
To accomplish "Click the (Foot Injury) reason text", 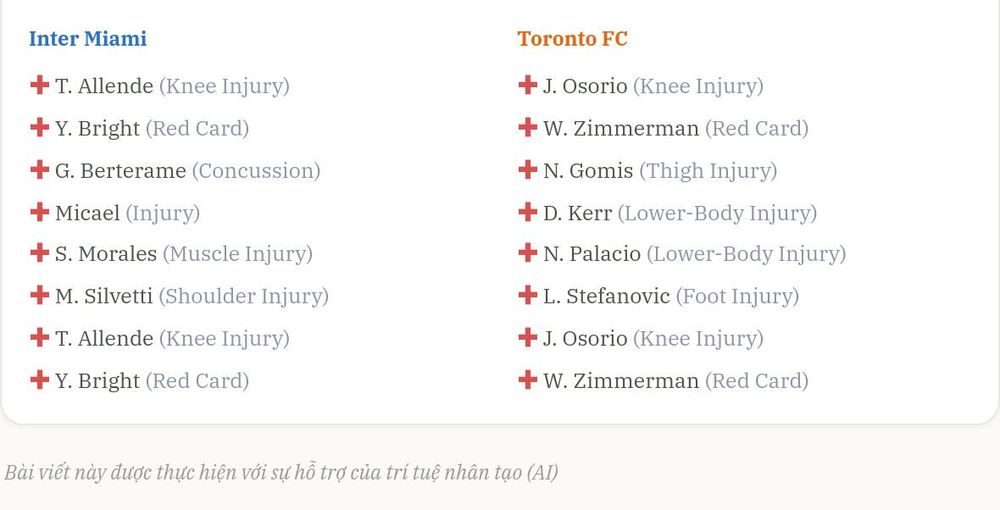I will click(x=737, y=296).
